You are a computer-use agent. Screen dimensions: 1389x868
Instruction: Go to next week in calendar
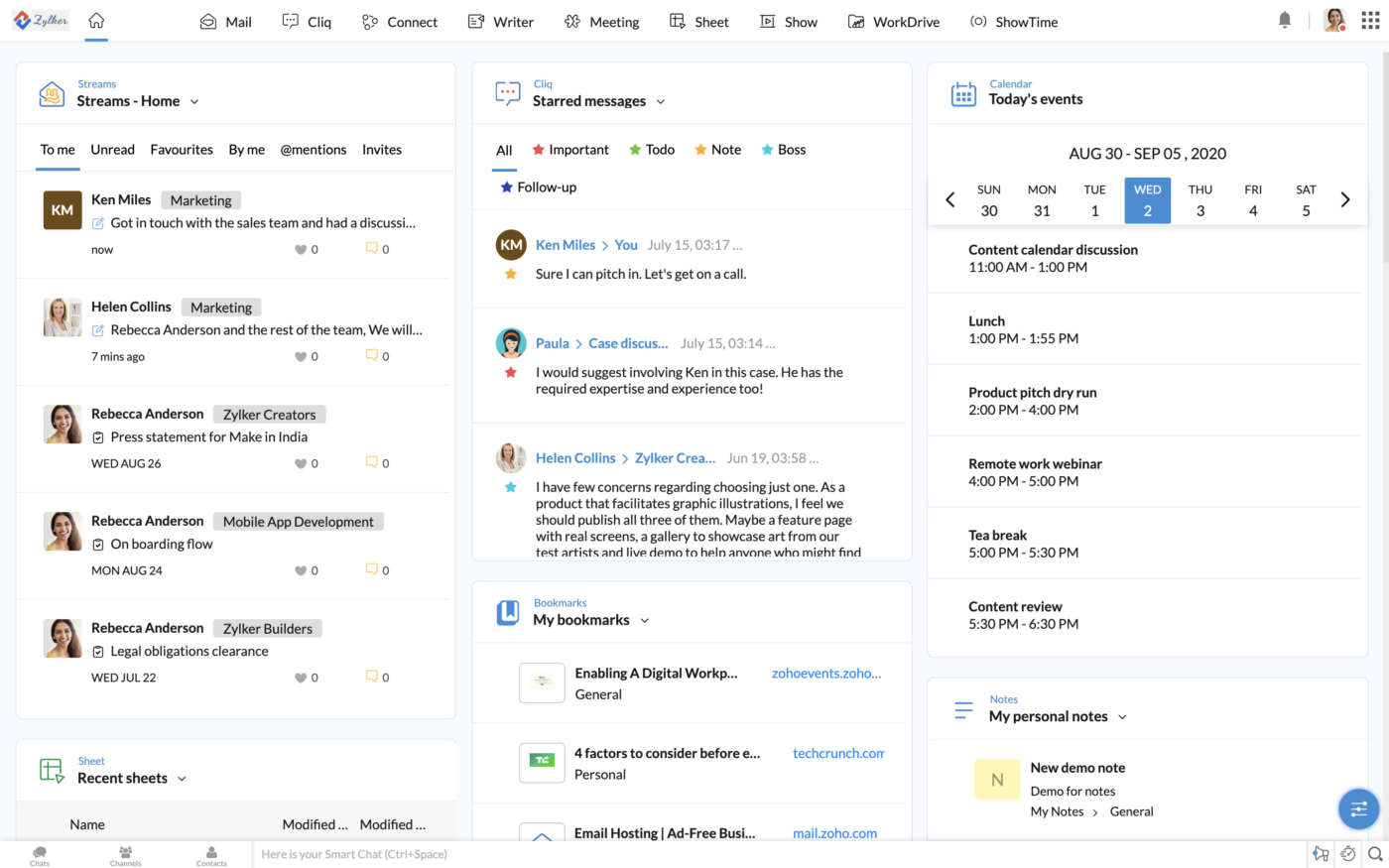[1344, 200]
